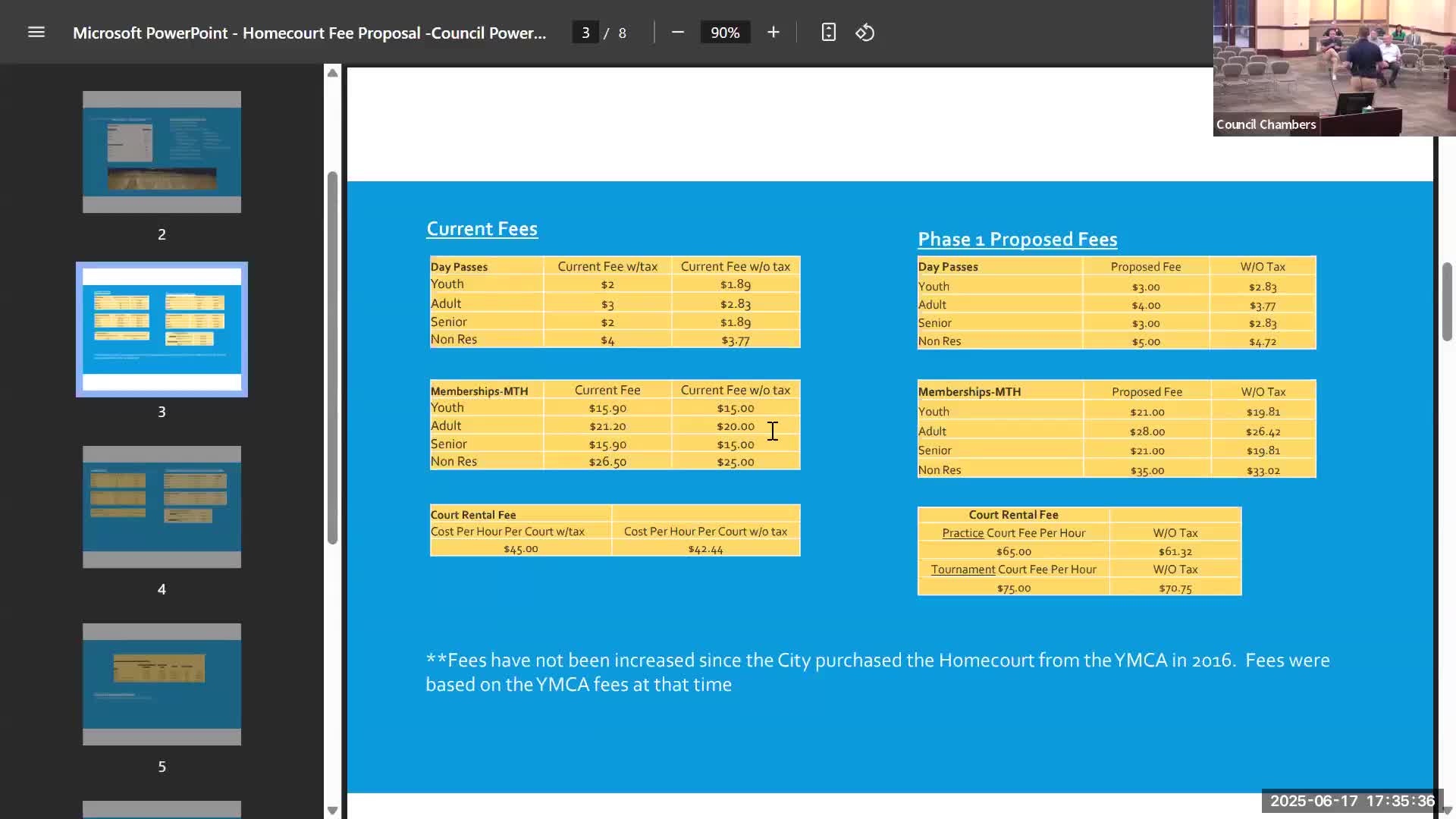The height and width of the screenshot is (819, 1456).
Task: Click the zoom in plus icon
Action: (x=773, y=33)
